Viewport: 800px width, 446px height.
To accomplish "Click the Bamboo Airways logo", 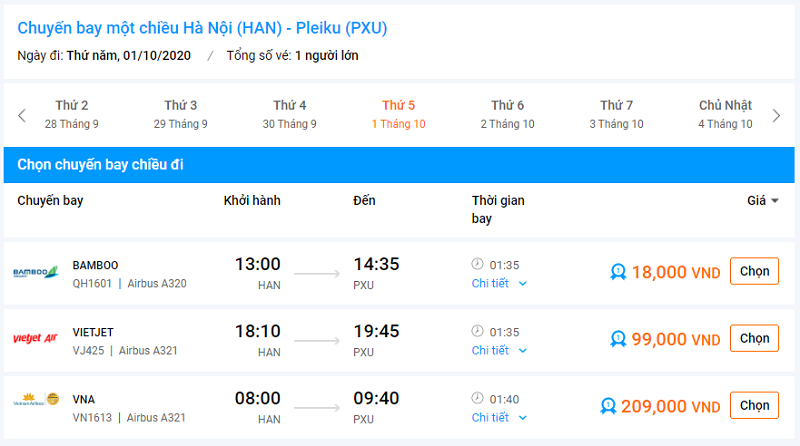I will point(37,273).
